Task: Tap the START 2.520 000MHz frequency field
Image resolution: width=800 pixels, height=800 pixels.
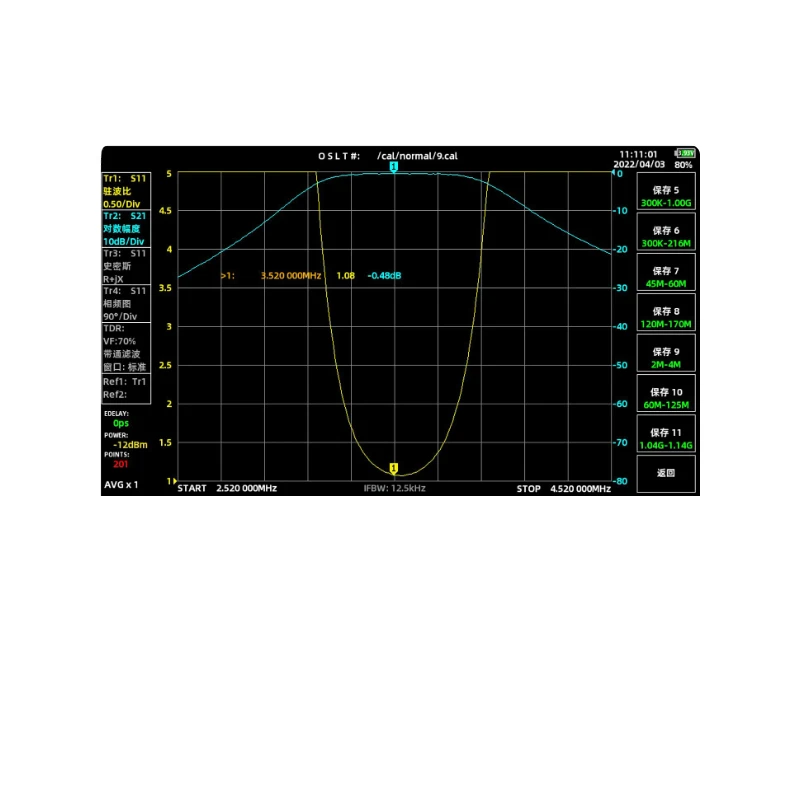Action: click(x=227, y=488)
